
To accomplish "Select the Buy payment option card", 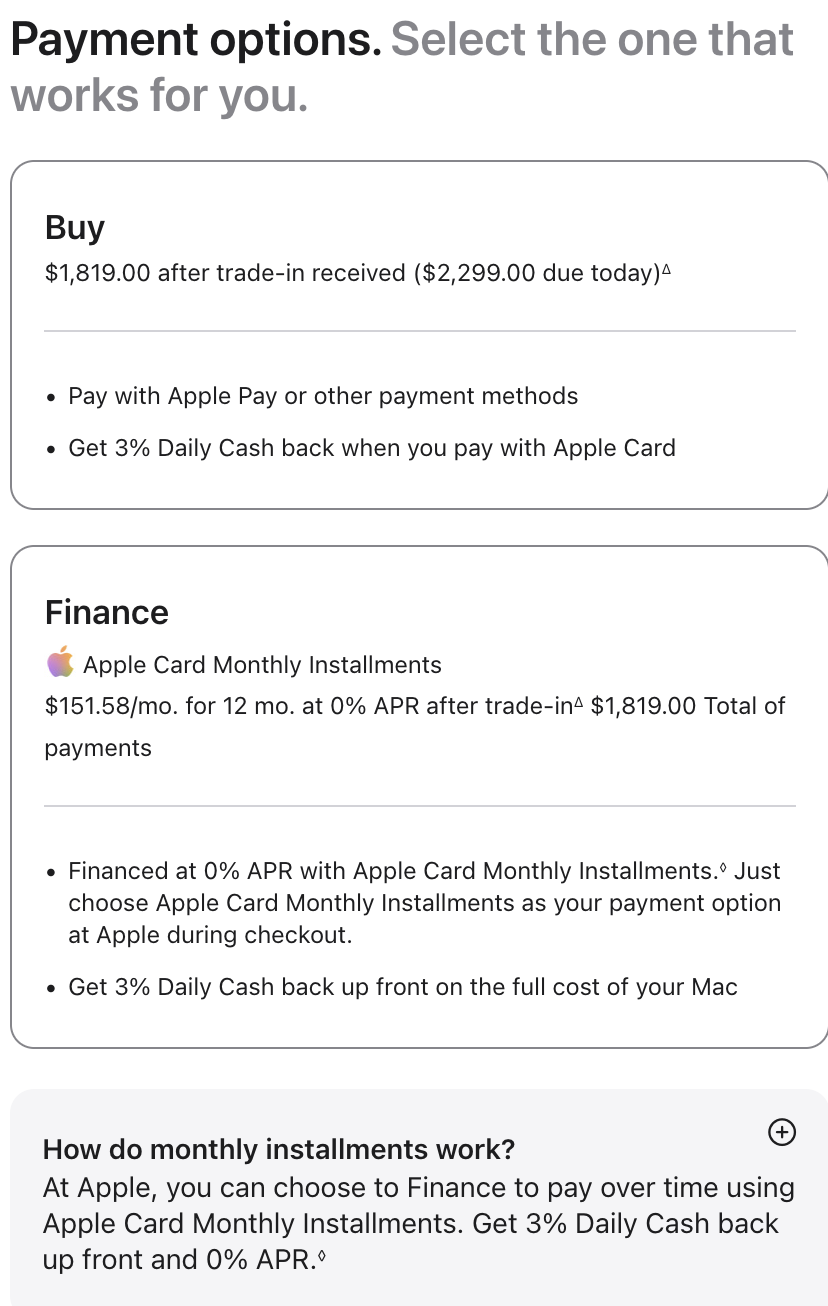I will 419,335.
